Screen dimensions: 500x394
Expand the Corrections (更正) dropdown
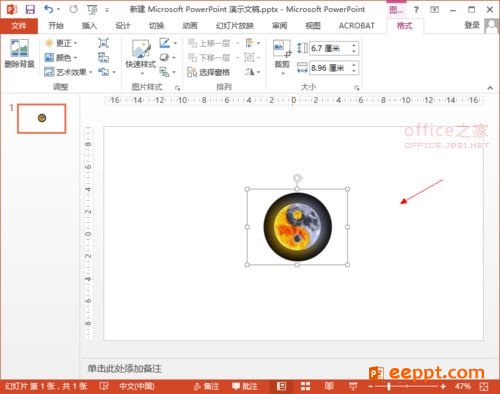click(61, 43)
